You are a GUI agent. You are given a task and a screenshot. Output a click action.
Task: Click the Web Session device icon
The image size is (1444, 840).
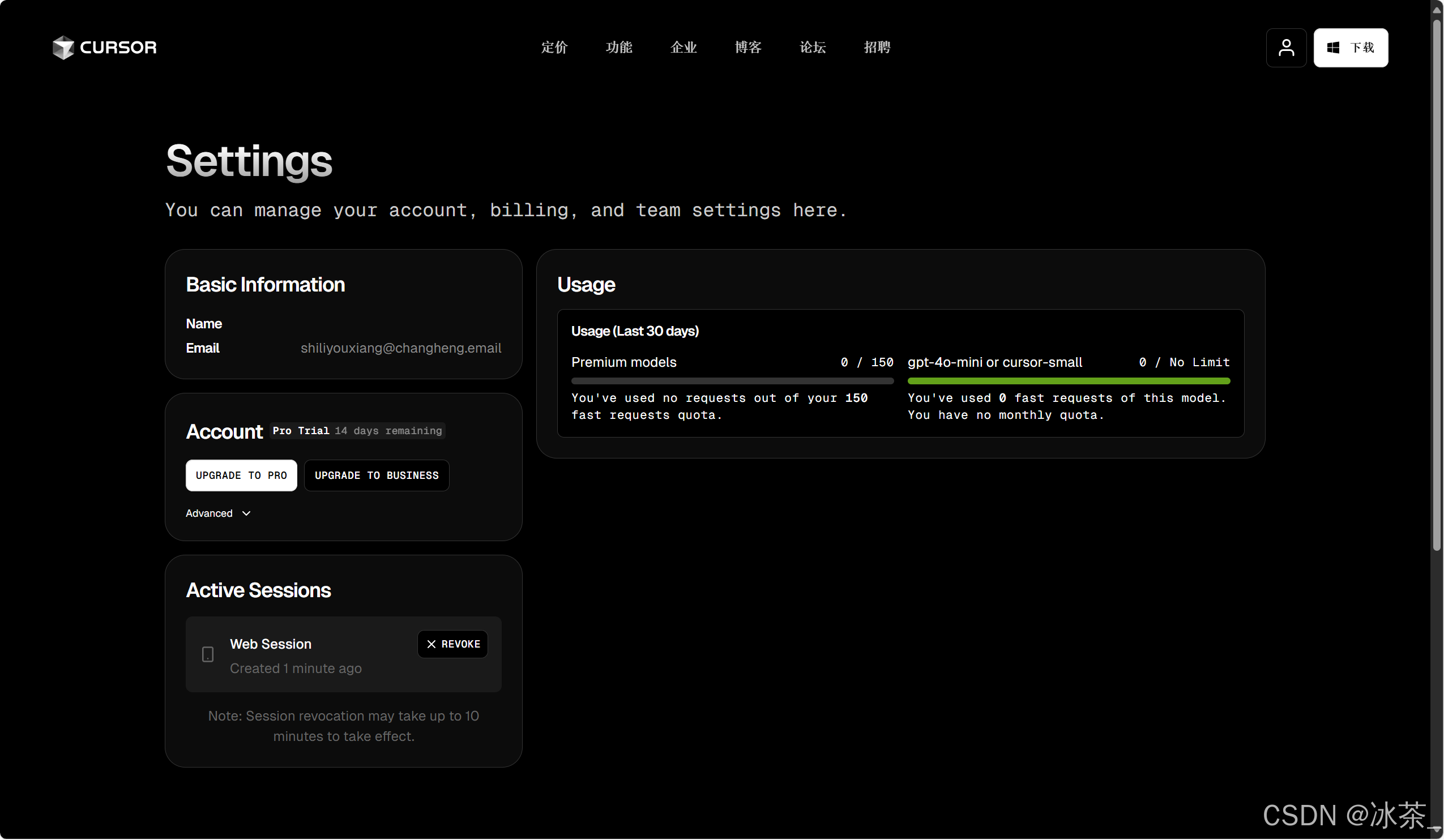coord(208,654)
